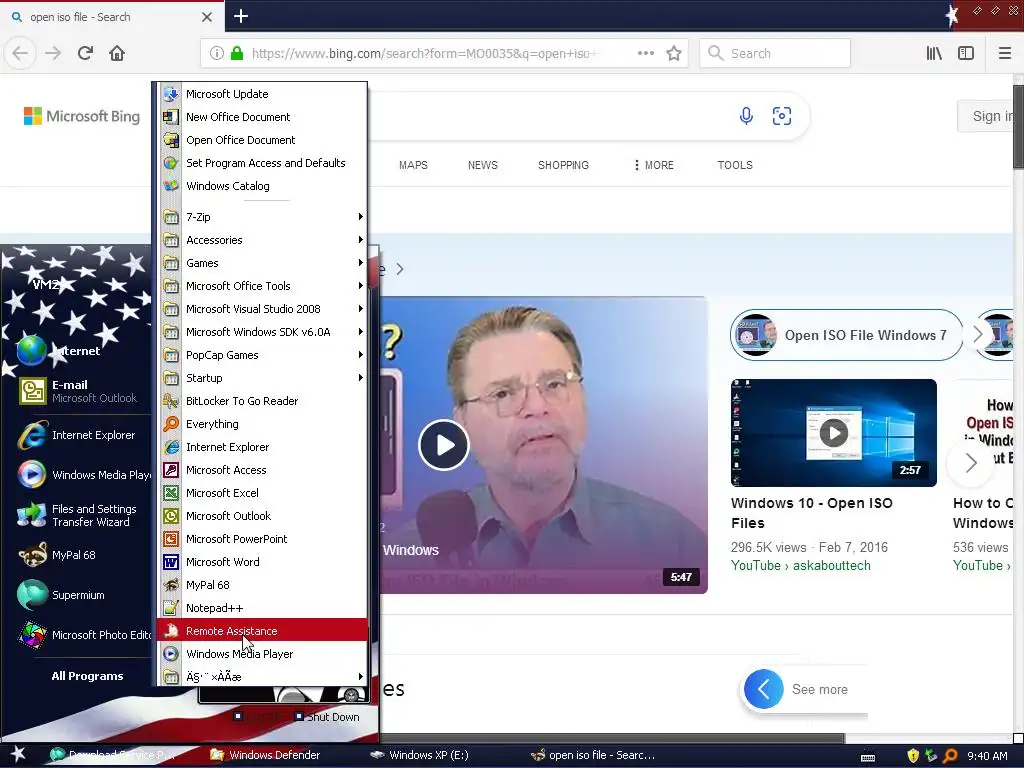Switch to the SHOPPING tab on Bing

click(x=563, y=165)
